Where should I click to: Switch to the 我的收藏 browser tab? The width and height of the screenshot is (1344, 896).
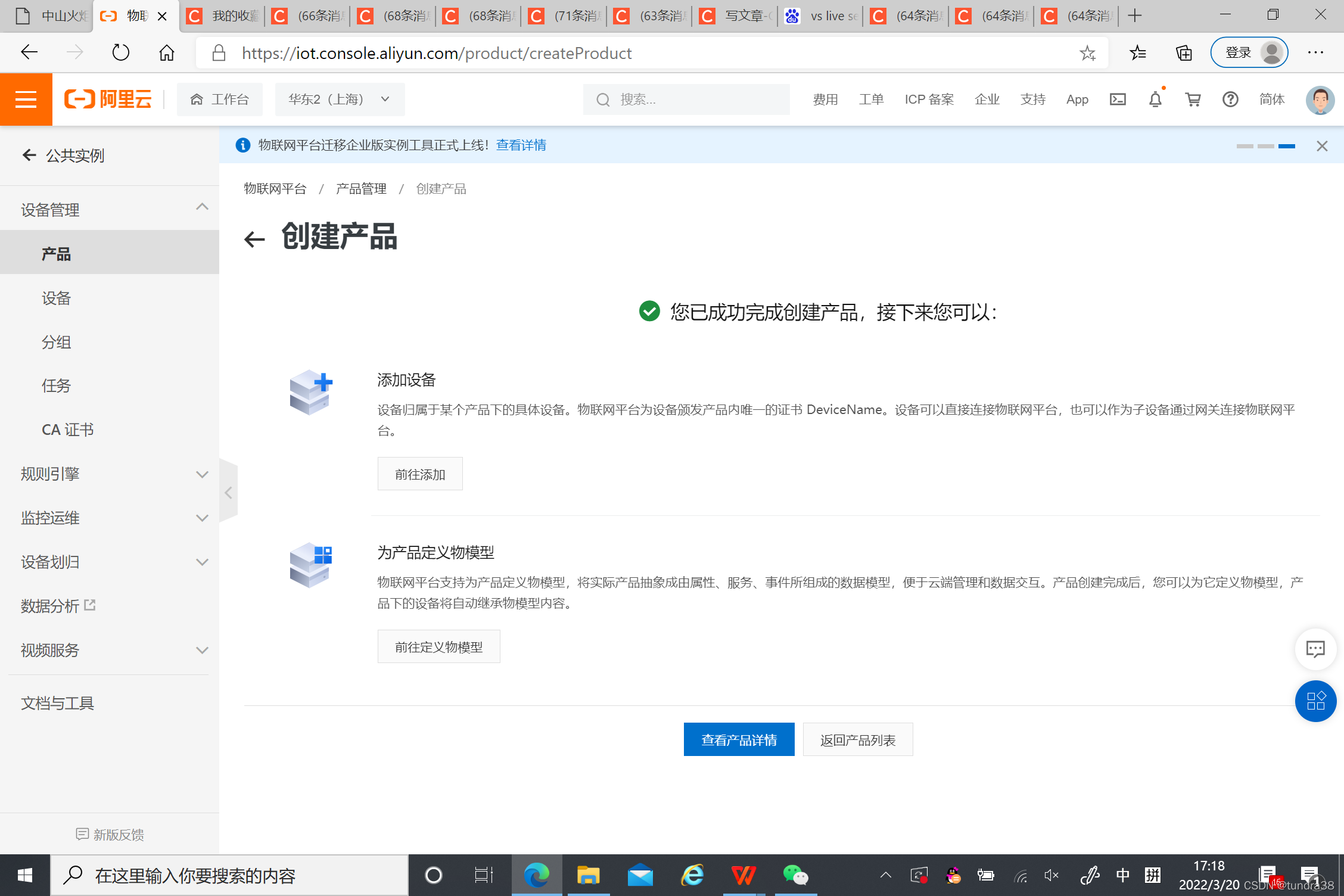pyautogui.click(x=223, y=16)
